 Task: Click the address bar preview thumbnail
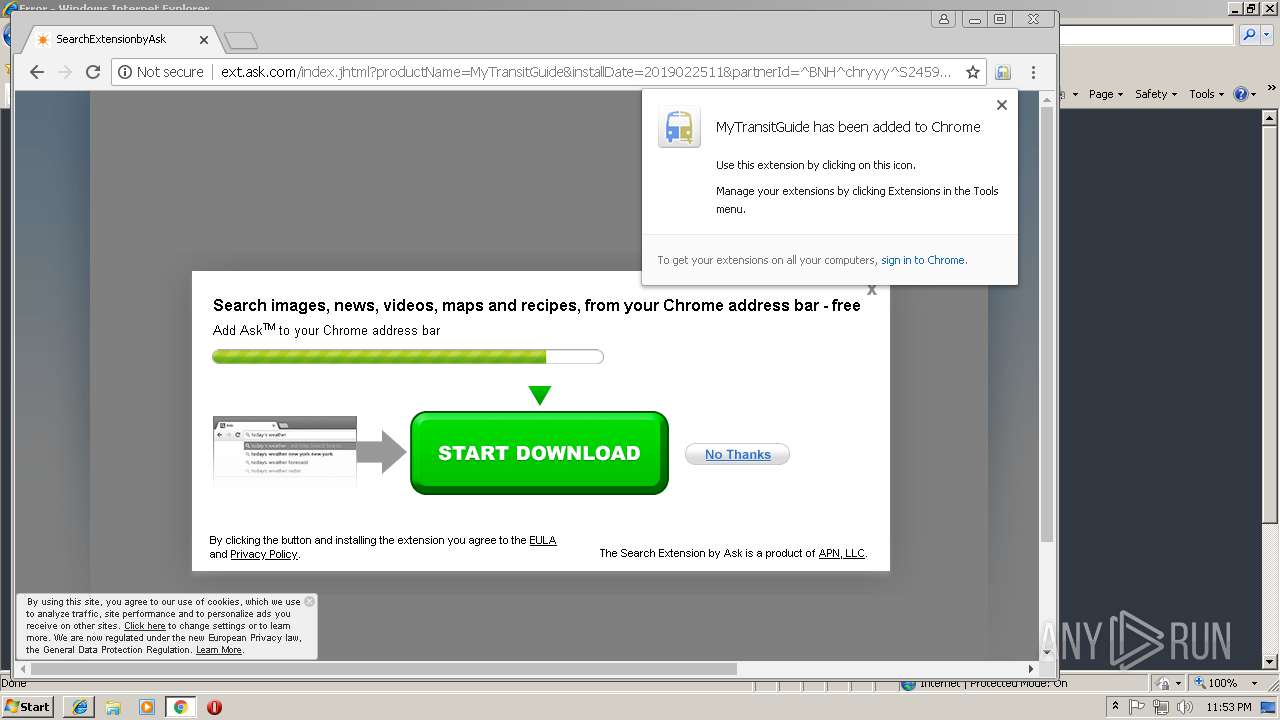click(285, 451)
